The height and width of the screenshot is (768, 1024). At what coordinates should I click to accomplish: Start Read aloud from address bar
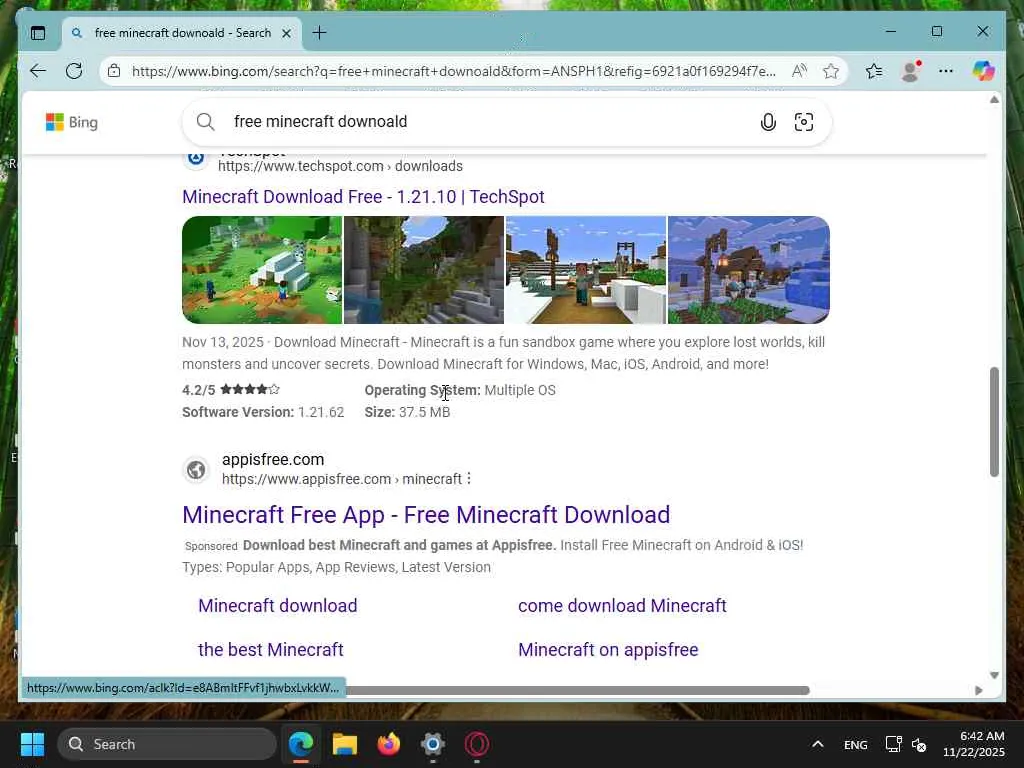pyautogui.click(x=799, y=71)
